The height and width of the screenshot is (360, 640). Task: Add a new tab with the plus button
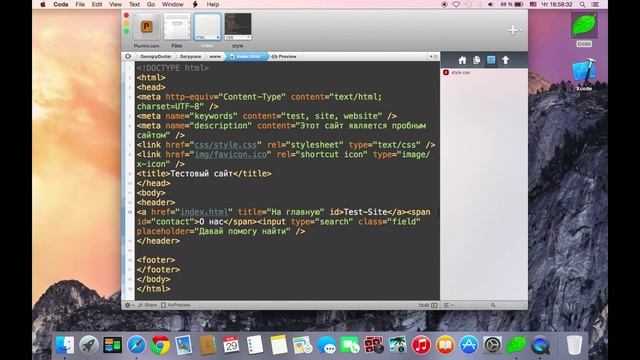click(x=513, y=30)
